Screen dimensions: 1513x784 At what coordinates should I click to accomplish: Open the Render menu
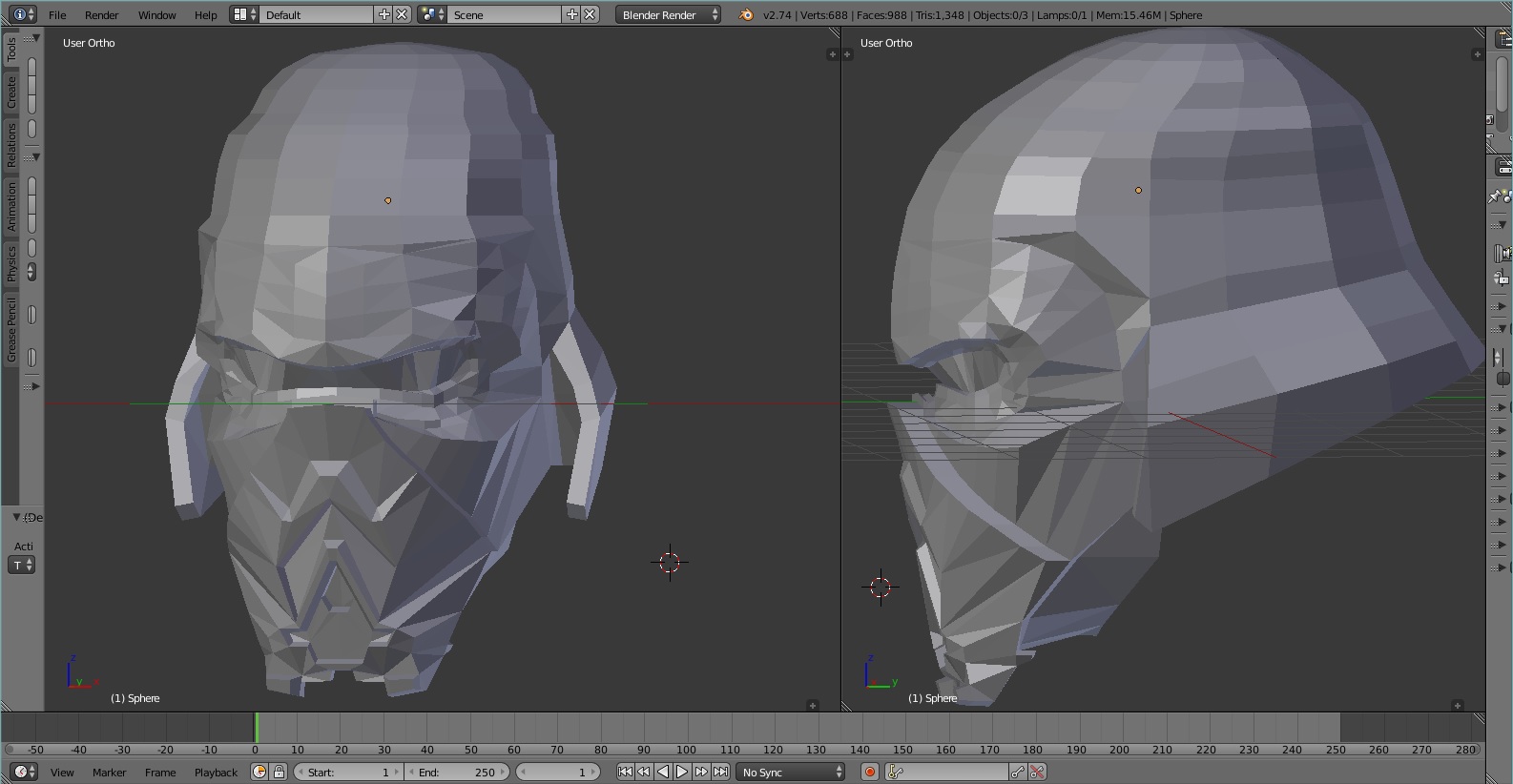pyautogui.click(x=101, y=15)
